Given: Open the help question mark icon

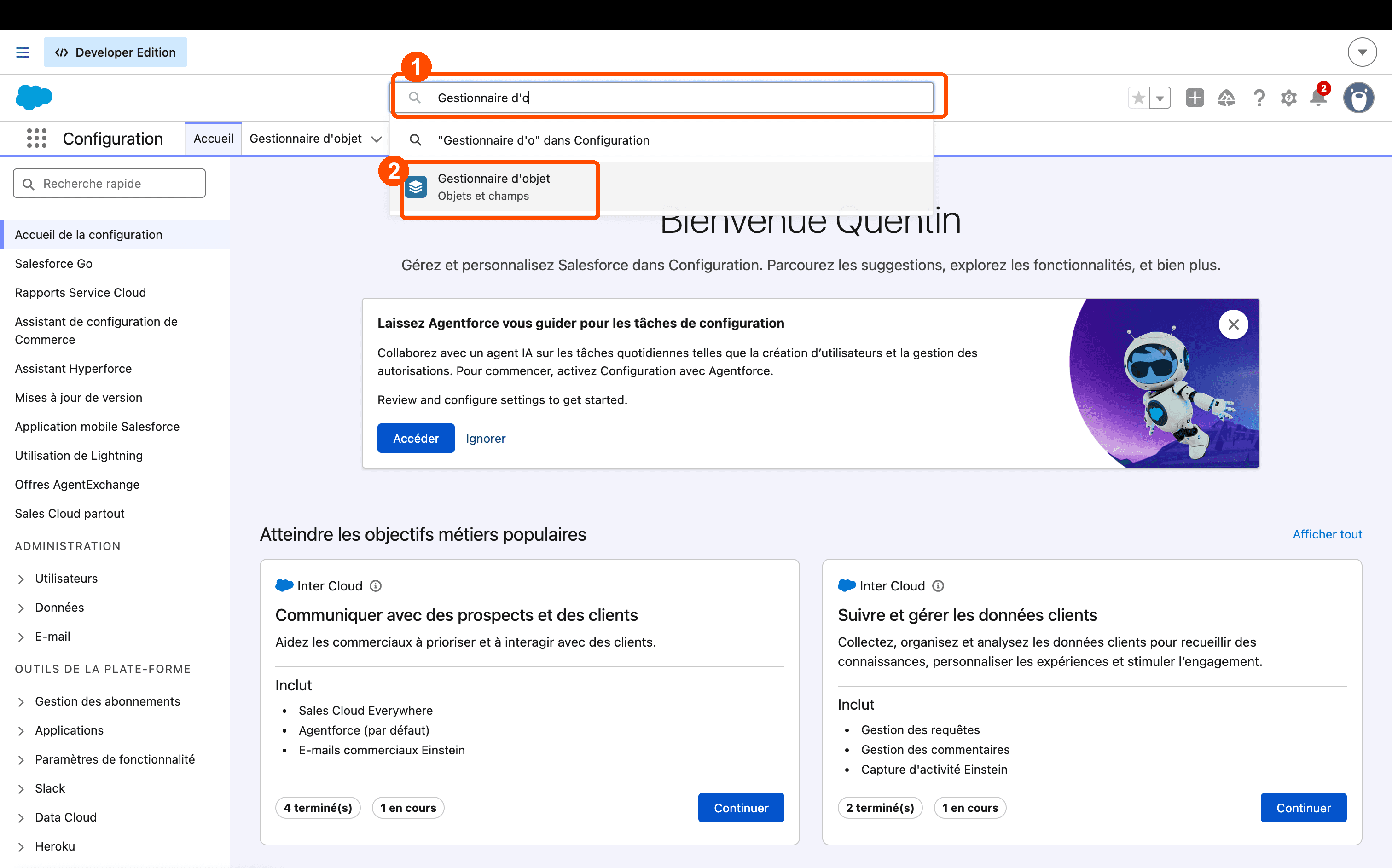Looking at the screenshot, I should [1259, 98].
